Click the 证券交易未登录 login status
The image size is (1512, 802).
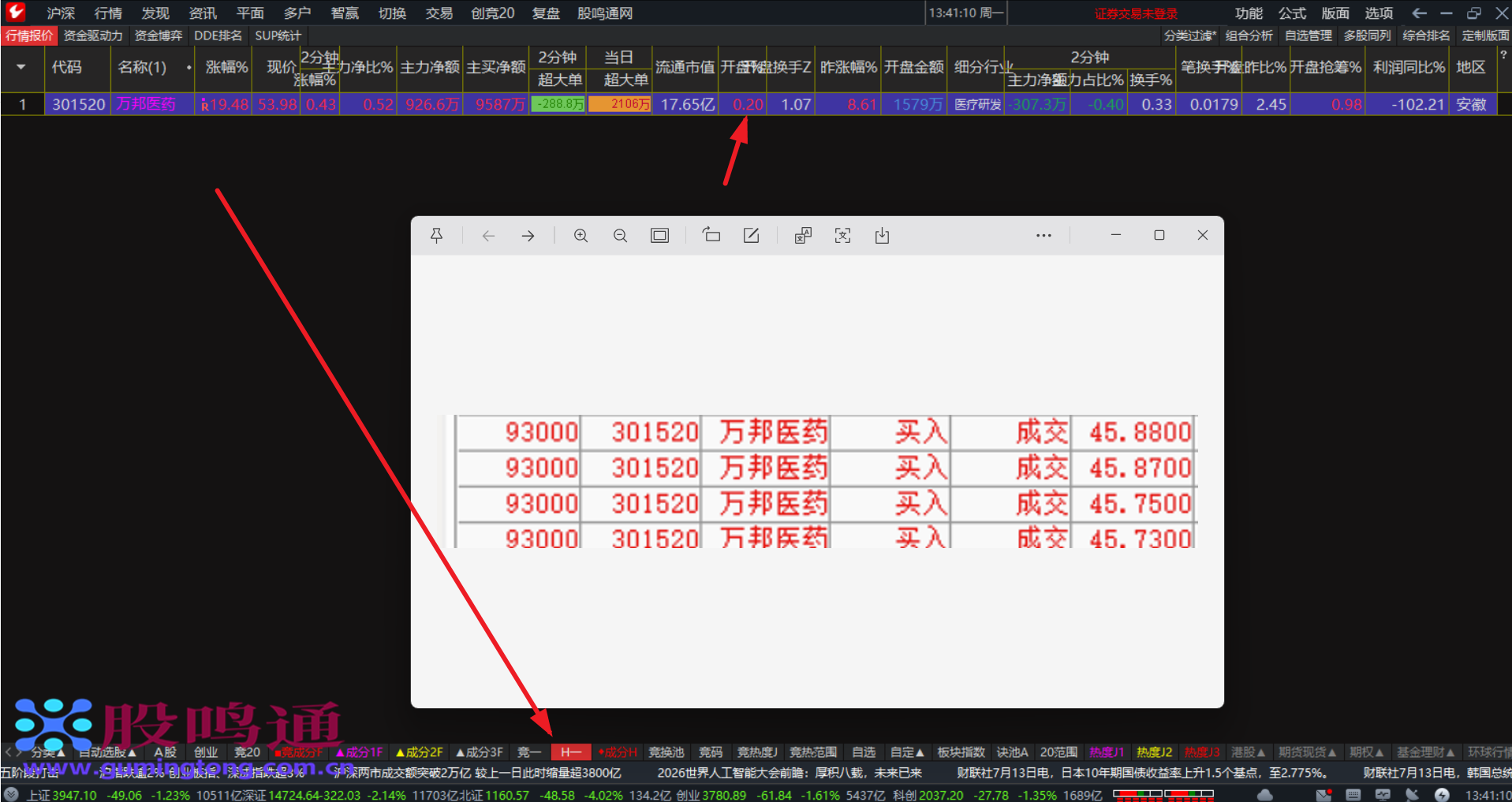pyautogui.click(x=1136, y=13)
